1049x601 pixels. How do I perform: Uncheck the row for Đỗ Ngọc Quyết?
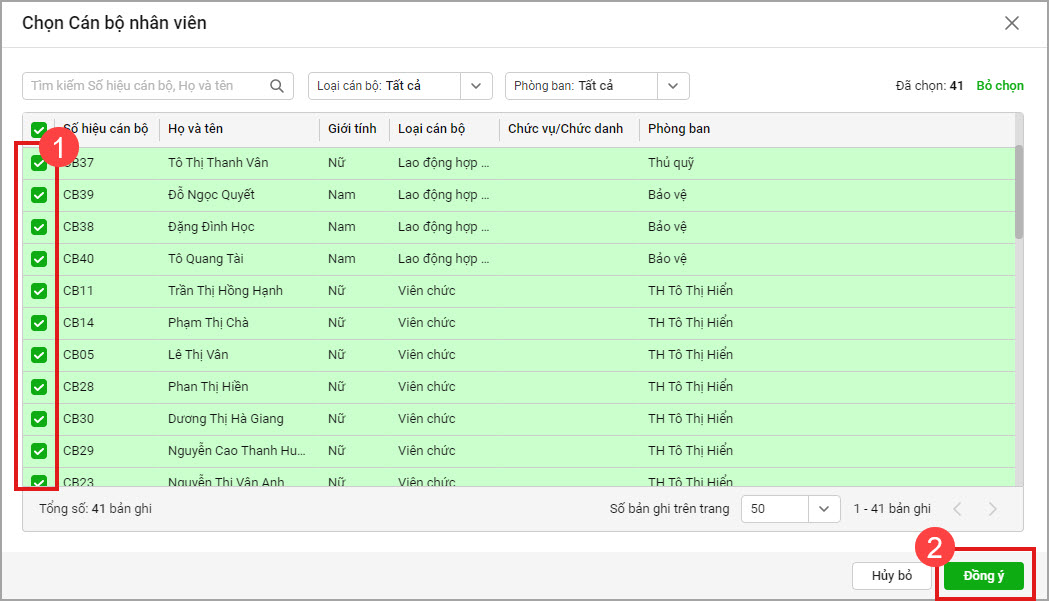pos(39,195)
